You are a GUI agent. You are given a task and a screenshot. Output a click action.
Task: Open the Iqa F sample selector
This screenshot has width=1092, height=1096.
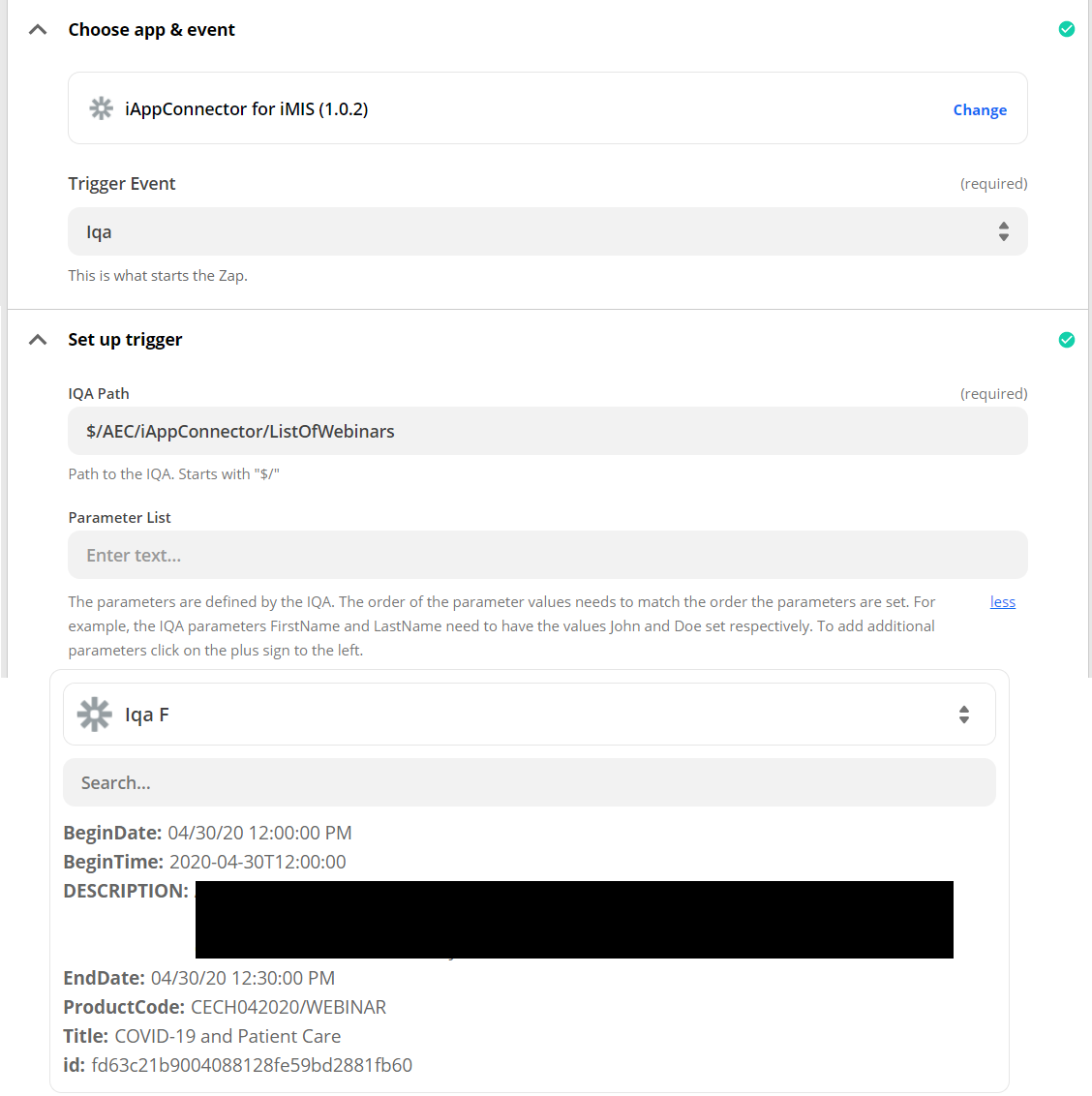[x=529, y=715]
